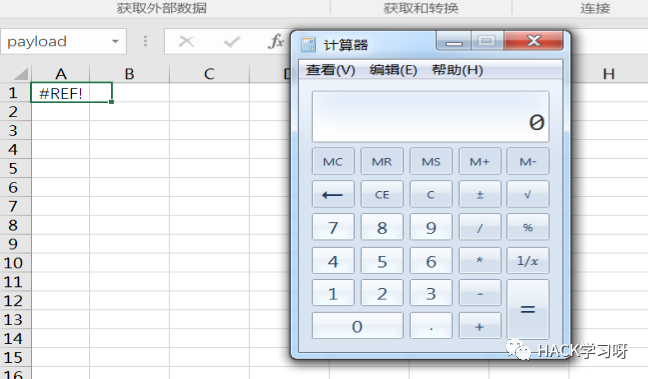This screenshot has height=379, width=648.
Task: Open the 查看(V) menu in calculator
Action: [x=330, y=70]
